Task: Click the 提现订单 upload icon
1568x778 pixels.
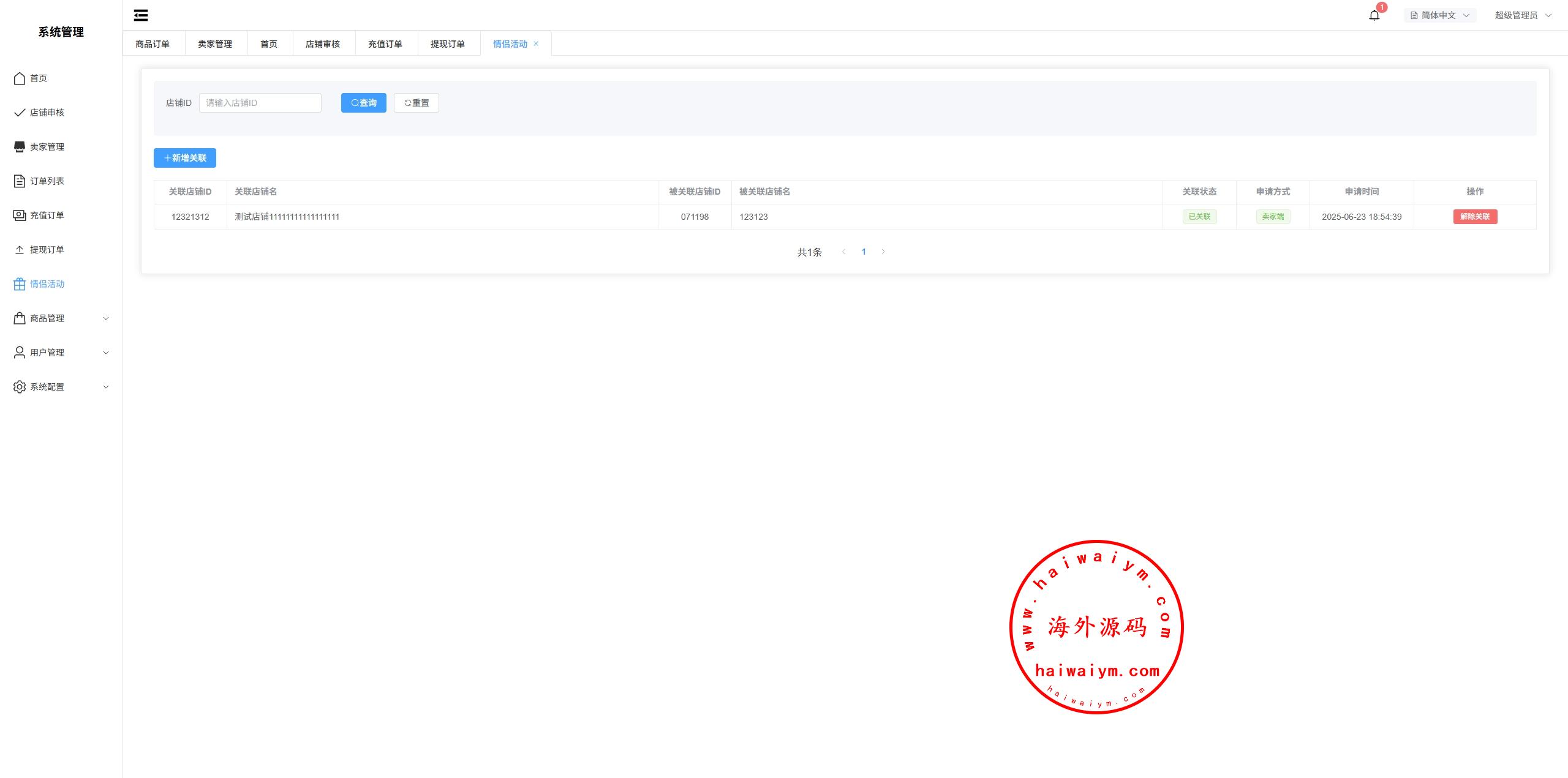Action: pos(20,250)
